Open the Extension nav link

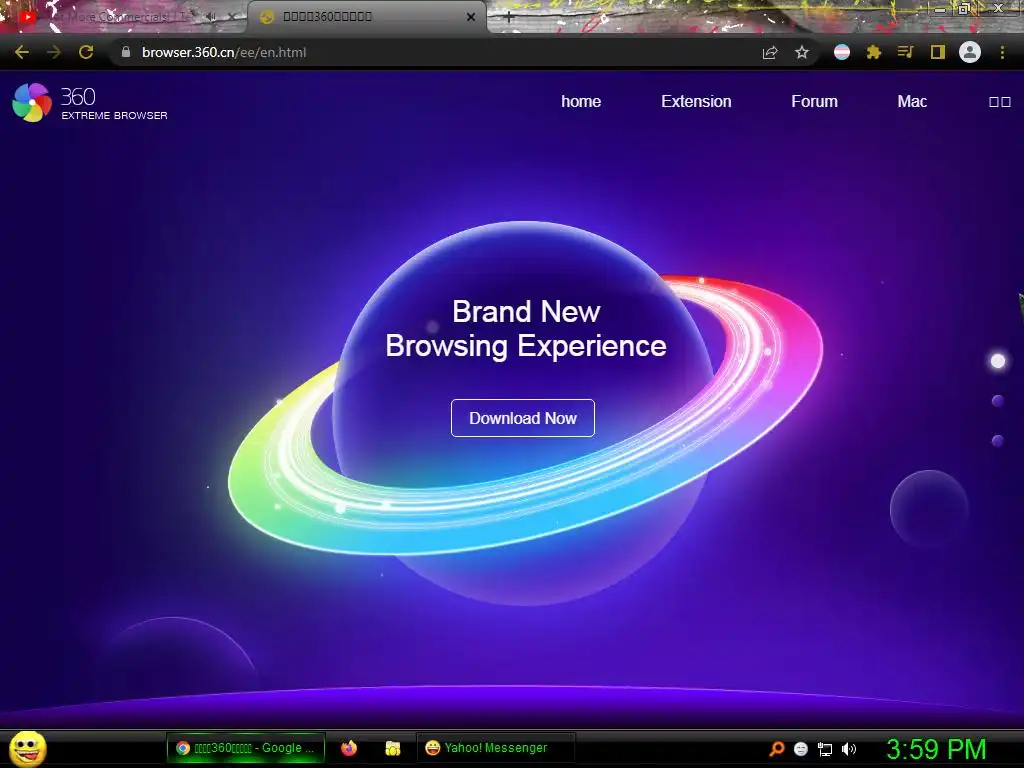pos(696,101)
